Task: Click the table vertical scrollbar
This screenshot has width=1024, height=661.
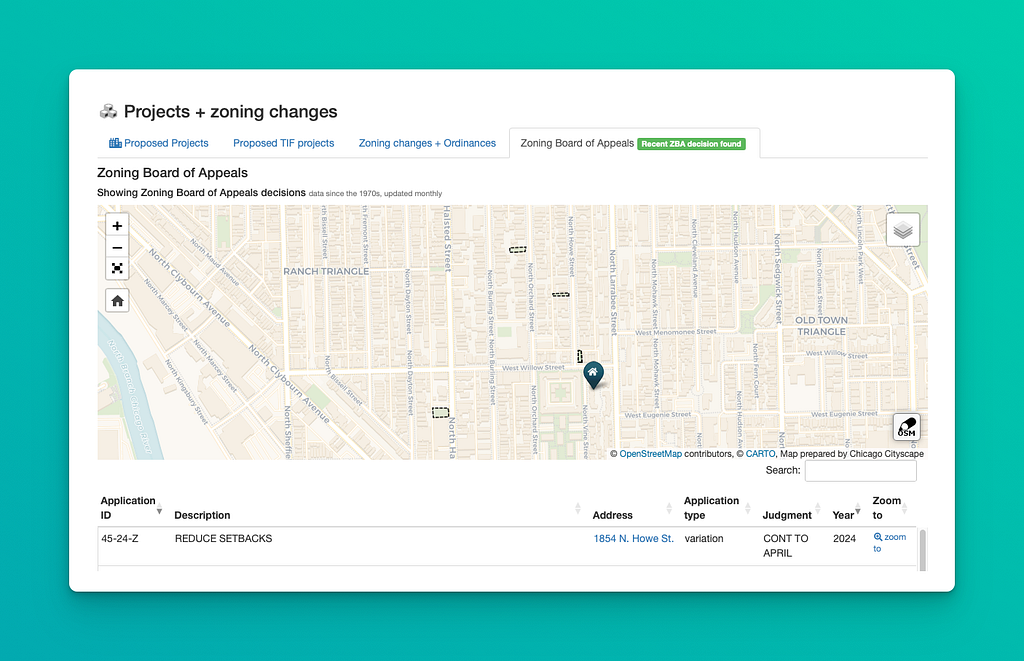Action: [x=922, y=549]
